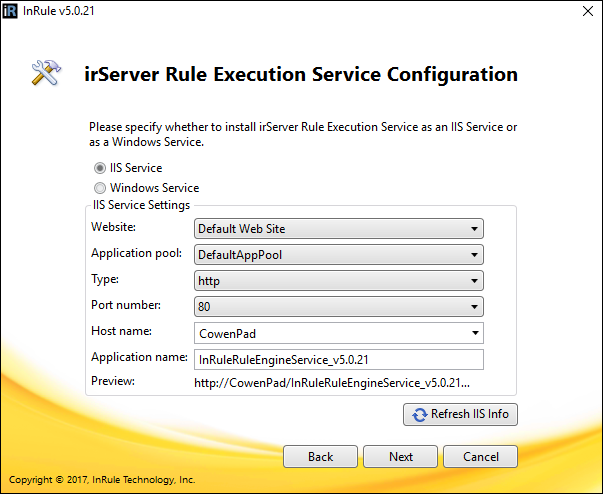Open the Application pool dropdown showing DefaultAppPool
Image resolution: width=603 pixels, height=494 pixels.
[x=339, y=254]
